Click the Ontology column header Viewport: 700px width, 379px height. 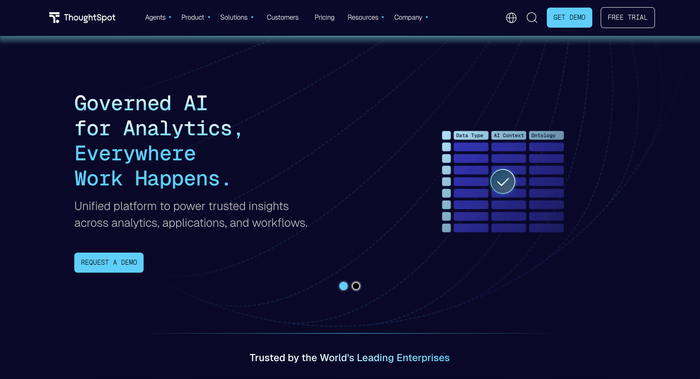point(546,135)
